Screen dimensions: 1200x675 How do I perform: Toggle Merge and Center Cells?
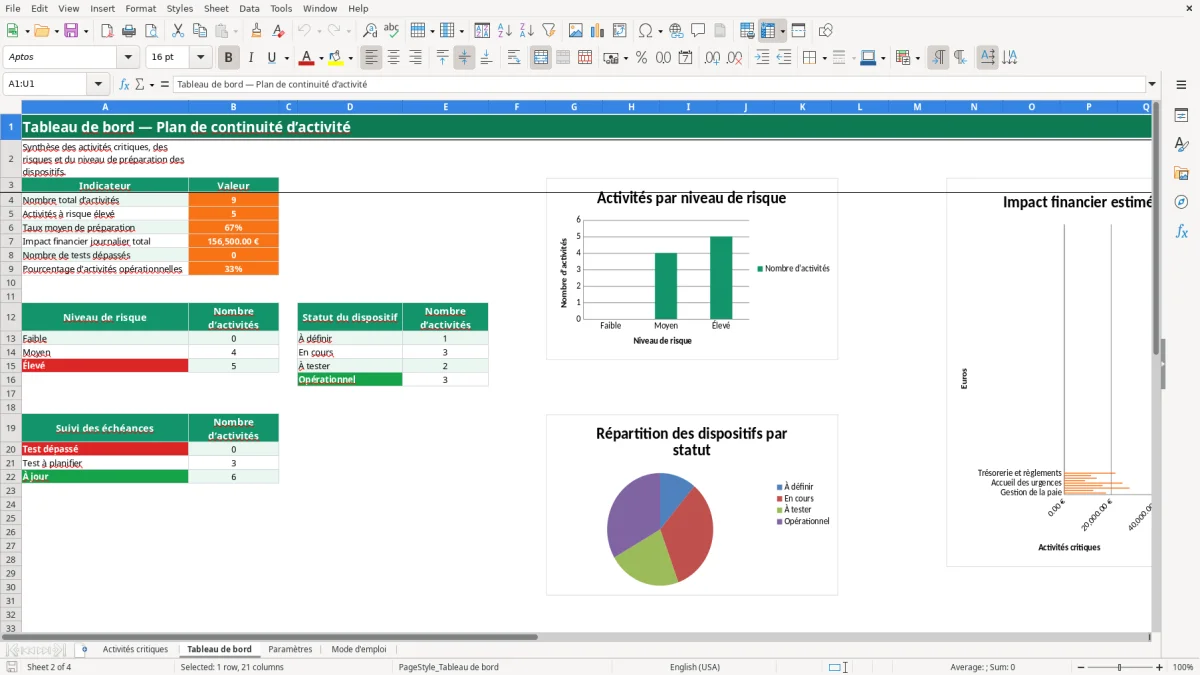coord(541,58)
